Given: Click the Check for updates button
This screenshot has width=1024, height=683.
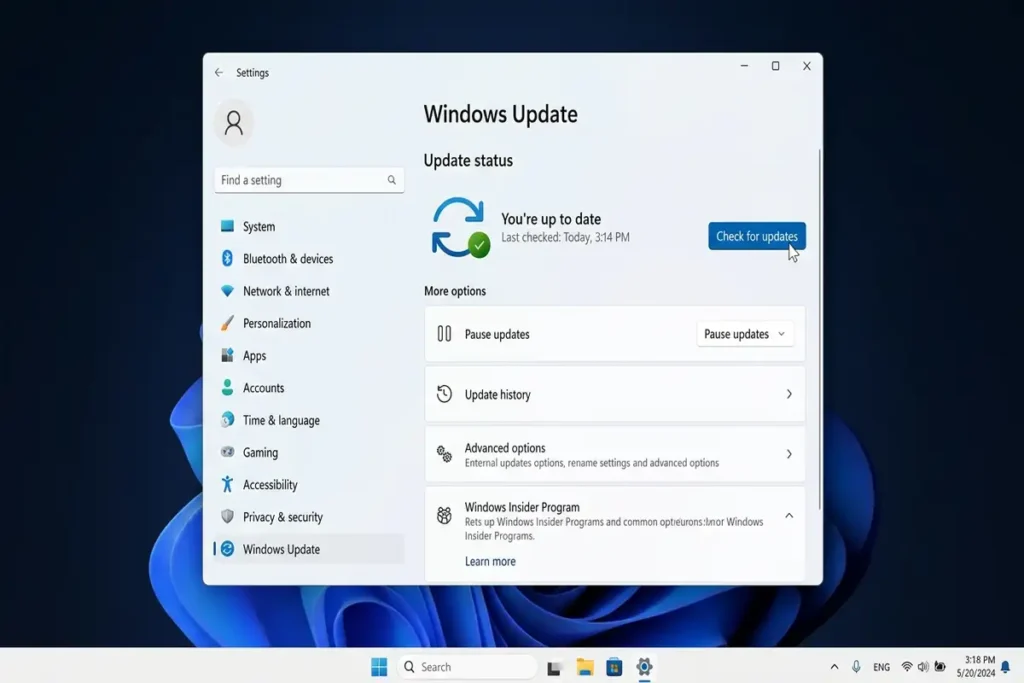Looking at the screenshot, I should tap(757, 236).
